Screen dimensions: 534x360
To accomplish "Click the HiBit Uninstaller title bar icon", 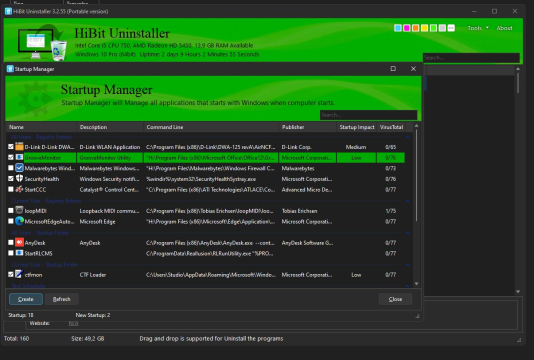I will pyautogui.click(x=8, y=11).
